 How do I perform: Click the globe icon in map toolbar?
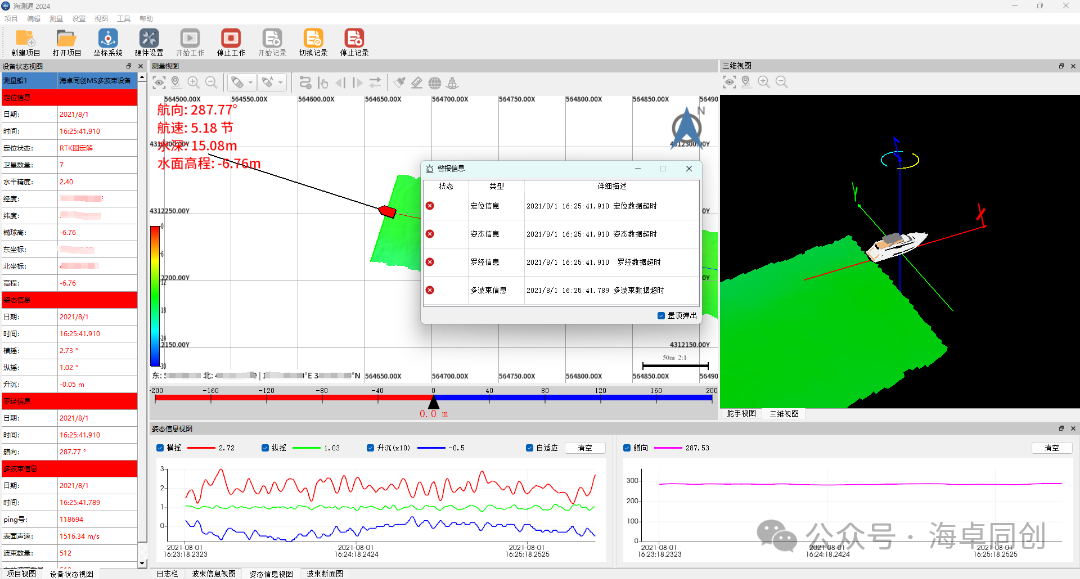click(x=435, y=82)
